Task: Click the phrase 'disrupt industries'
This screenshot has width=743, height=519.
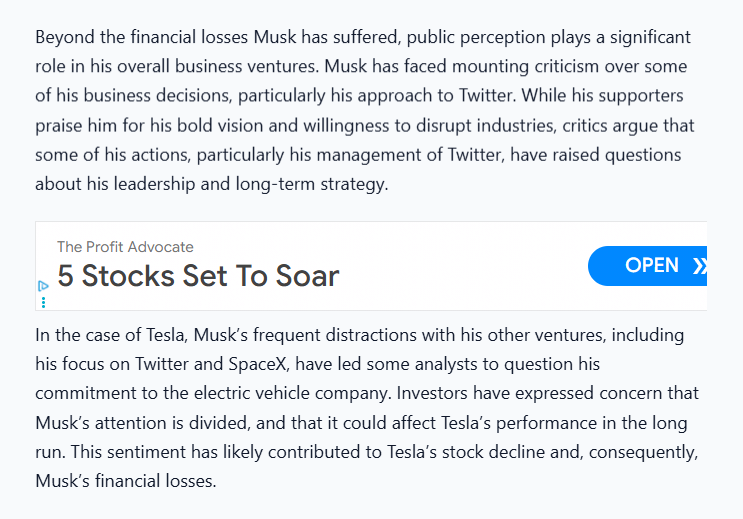Action: pyautogui.click(x=484, y=126)
